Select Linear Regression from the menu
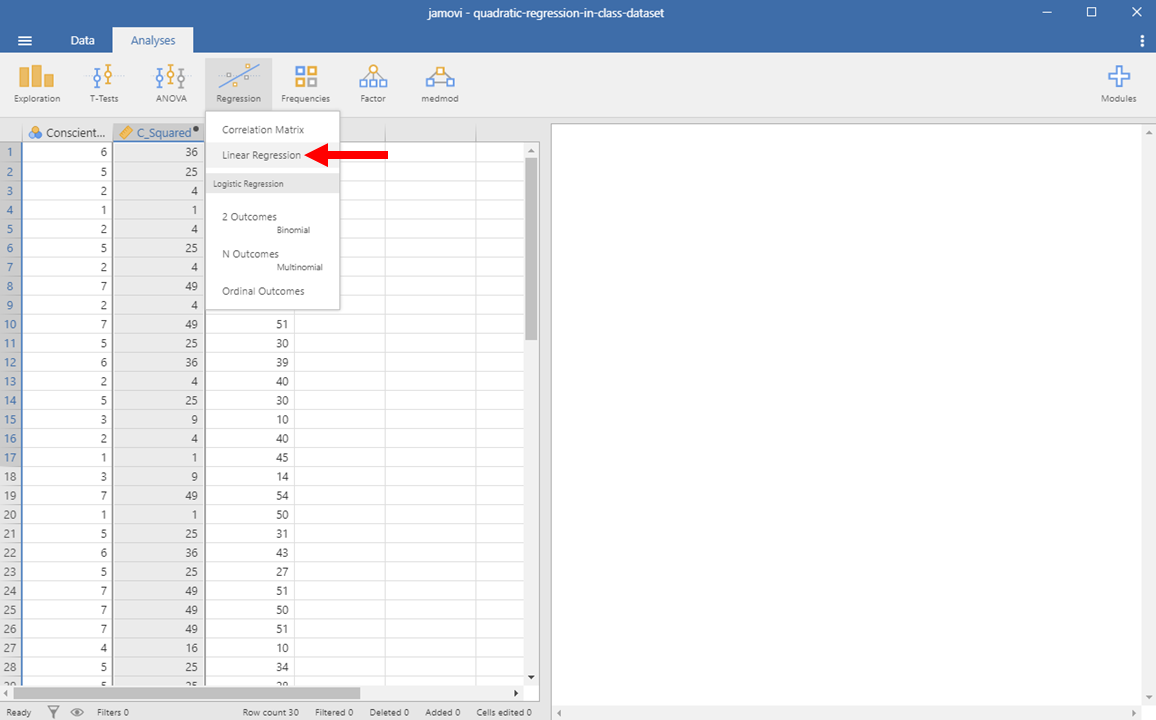The height and width of the screenshot is (720, 1156). [261, 155]
